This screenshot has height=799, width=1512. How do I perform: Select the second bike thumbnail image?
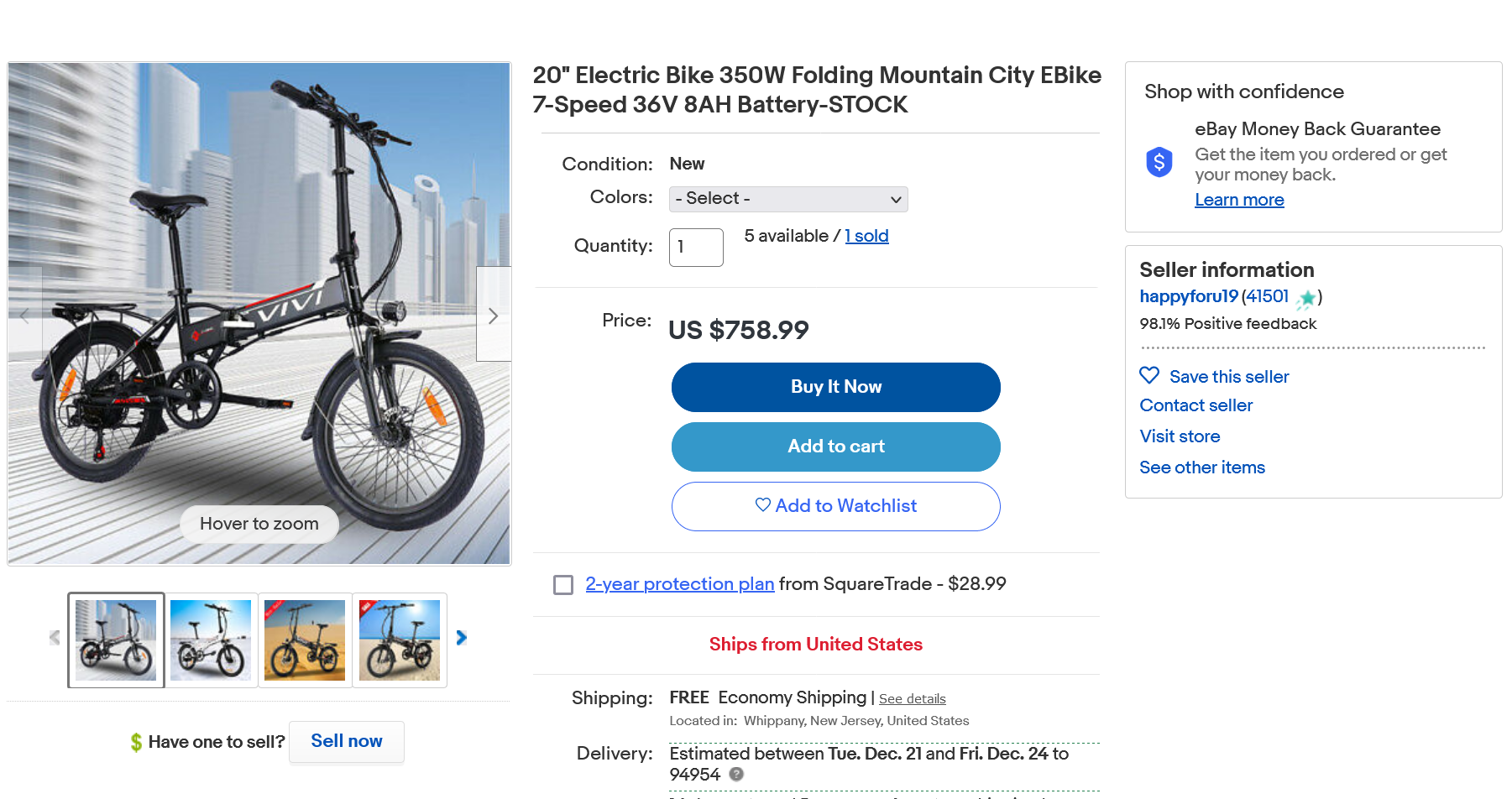point(211,640)
